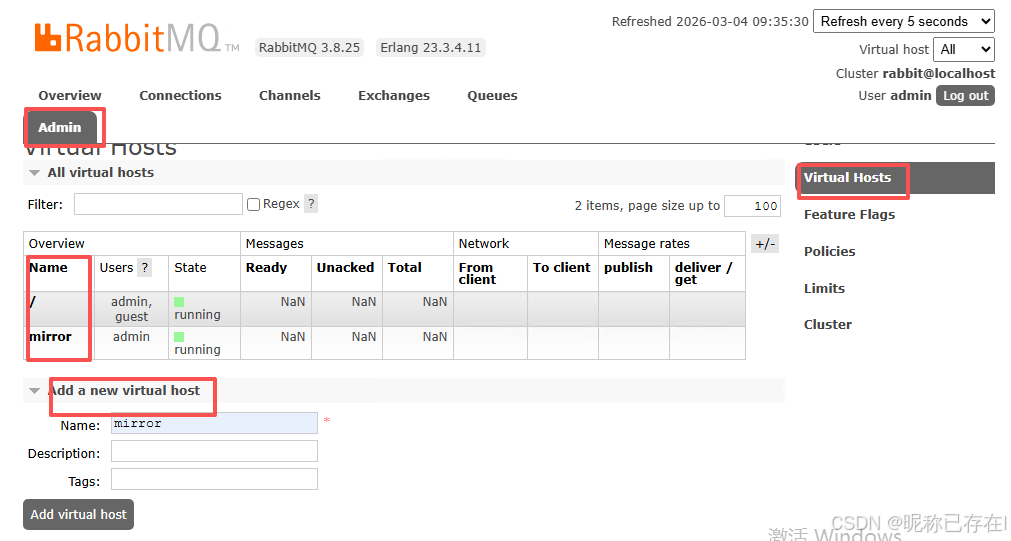Image resolution: width=1011 pixels, height=541 pixels.
Task: Open Feature Flags in the side menu
Action: click(x=849, y=215)
